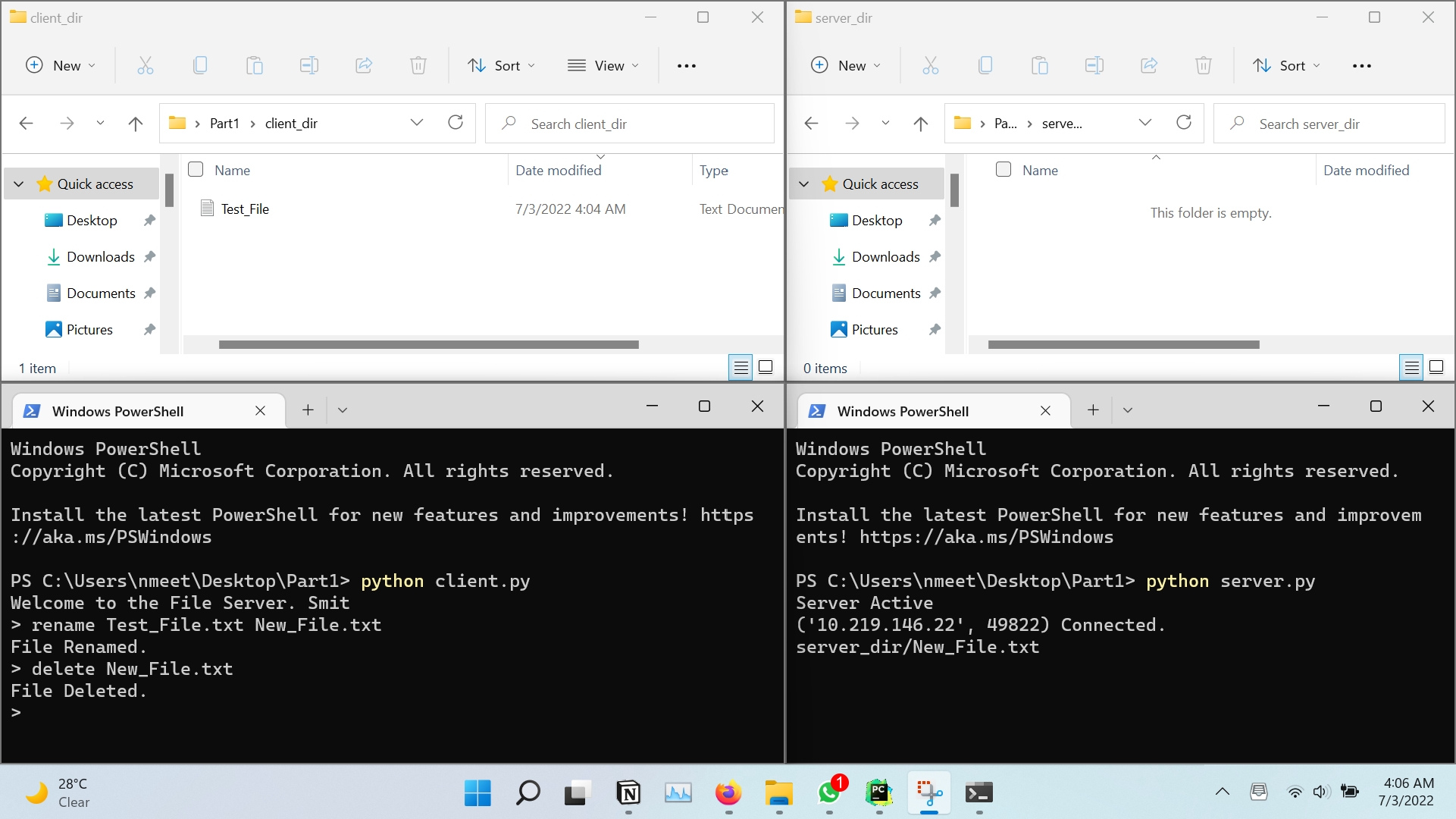The image size is (1456, 819).
Task: Click the Delete trash icon in server_dir toolbar
Action: tap(1203, 66)
